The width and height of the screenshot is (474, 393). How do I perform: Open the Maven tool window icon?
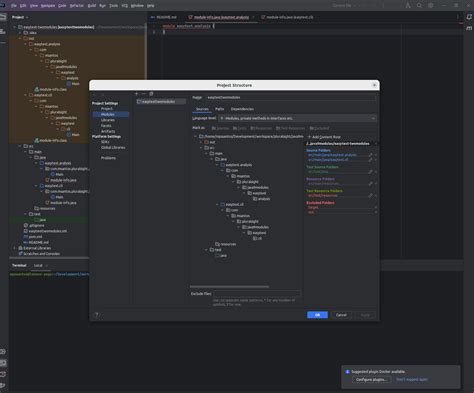tap(469, 28)
